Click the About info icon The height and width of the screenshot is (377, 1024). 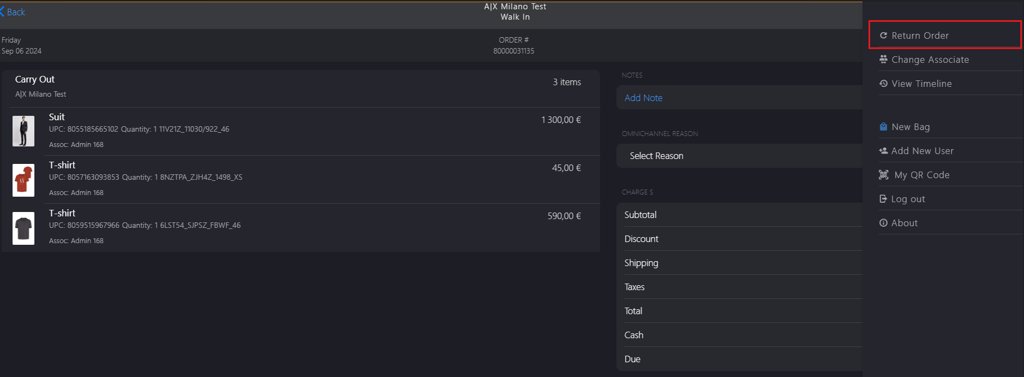tap(884, 223)
